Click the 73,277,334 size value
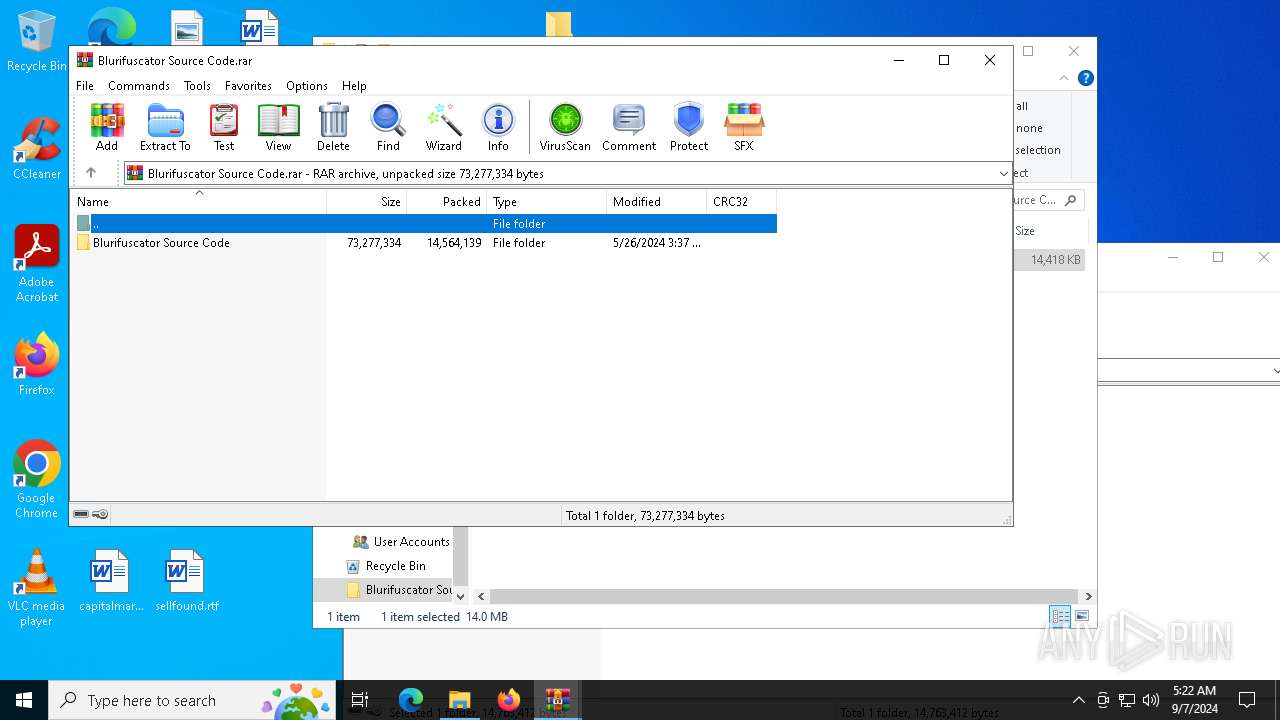The image size is (1280, 720). [374, 243]
